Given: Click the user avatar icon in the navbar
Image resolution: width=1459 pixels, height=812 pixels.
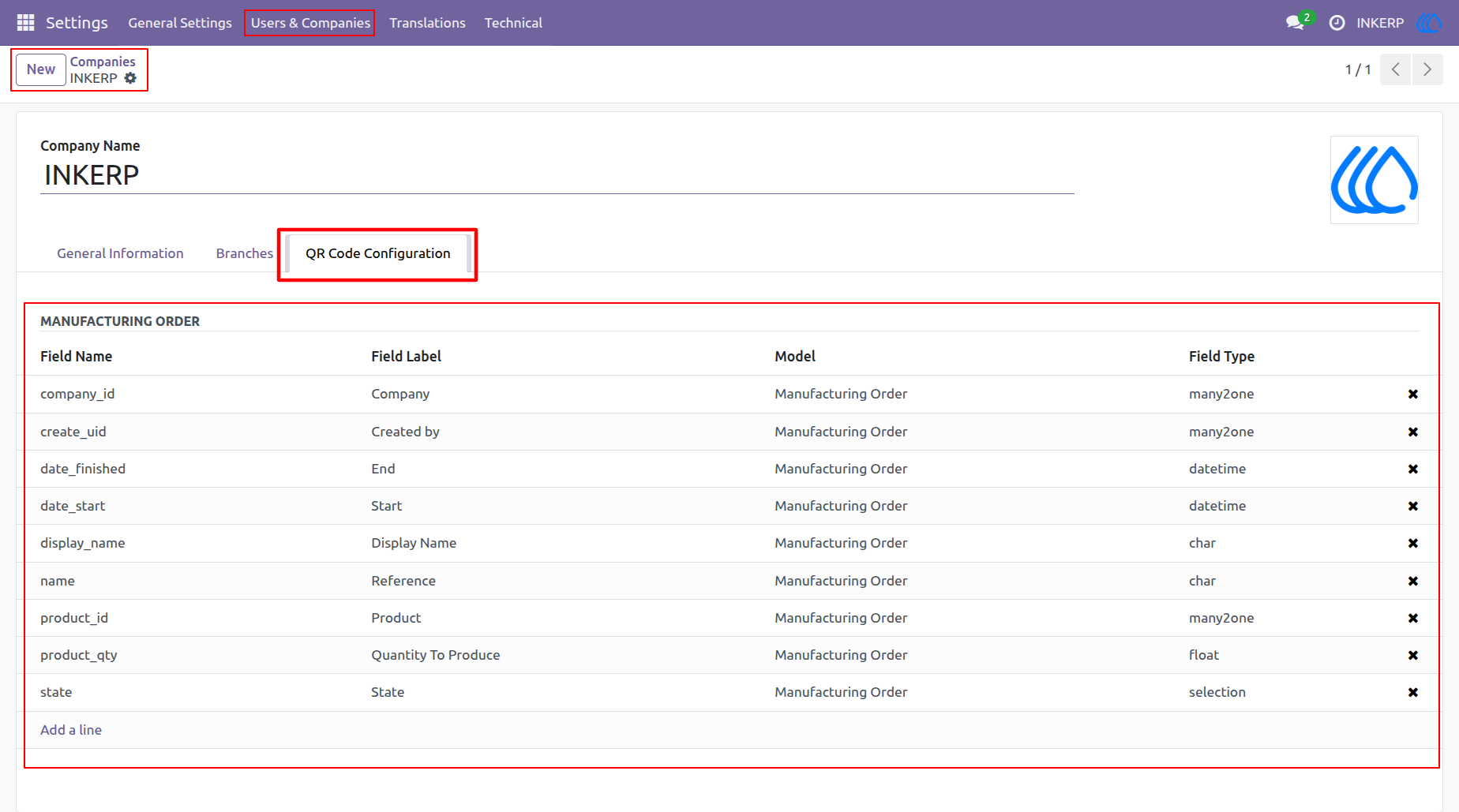Looking at the screenshot, I should (1429, 23).
